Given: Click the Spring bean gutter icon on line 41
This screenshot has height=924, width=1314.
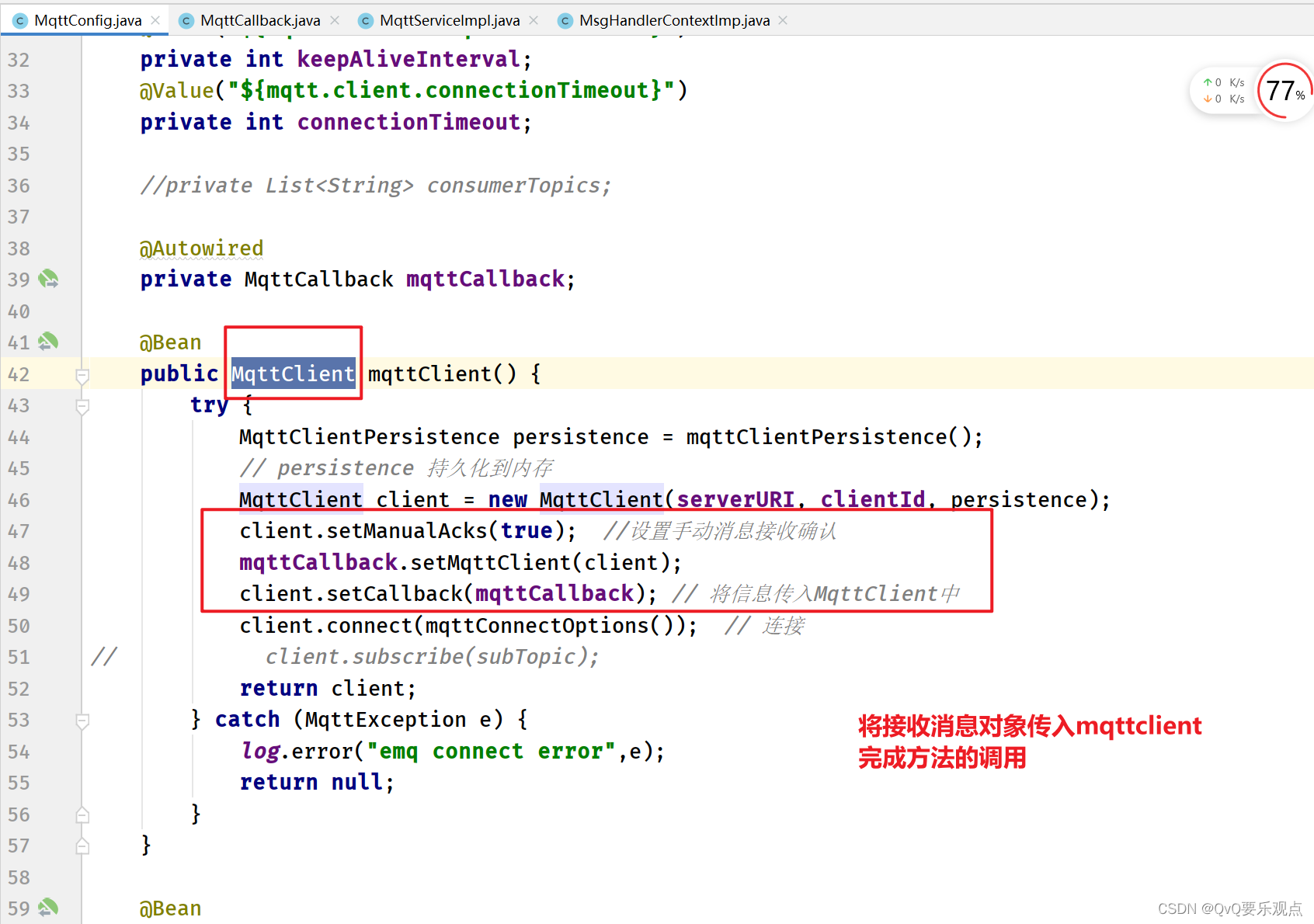Looking at the screenshot, I should (x=48, y=342).
